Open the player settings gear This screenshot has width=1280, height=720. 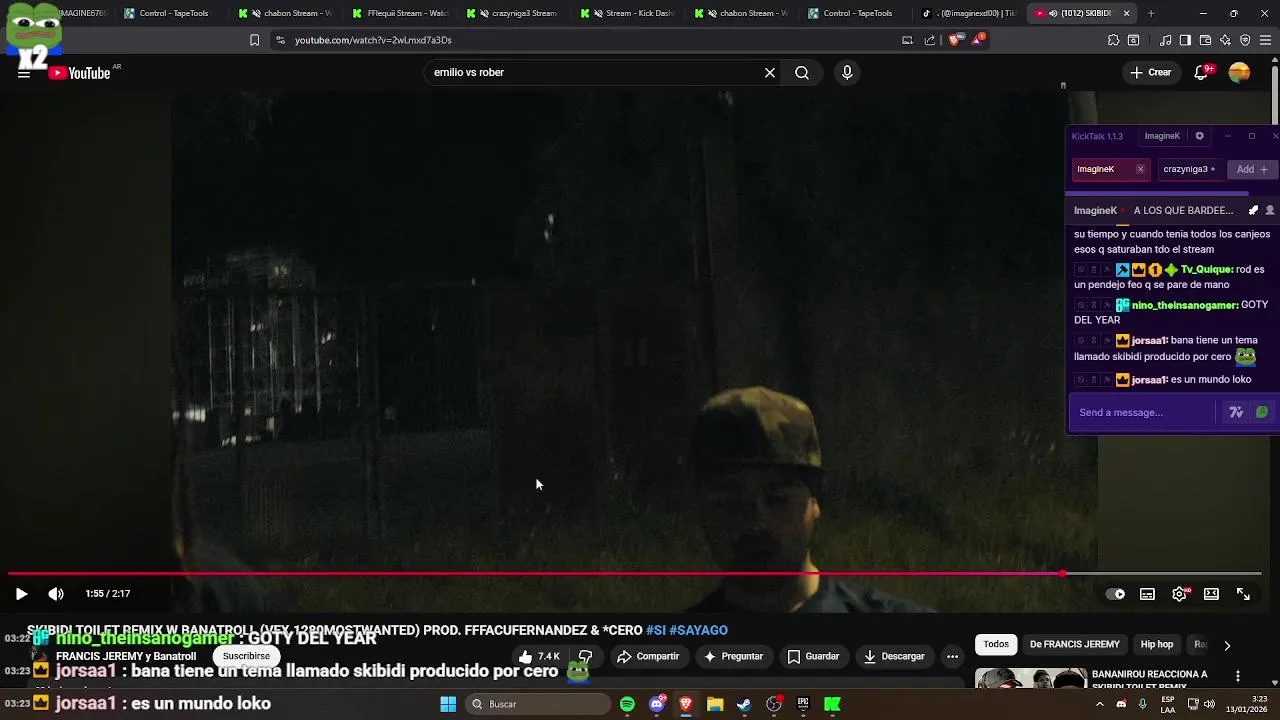point(1179,594)
